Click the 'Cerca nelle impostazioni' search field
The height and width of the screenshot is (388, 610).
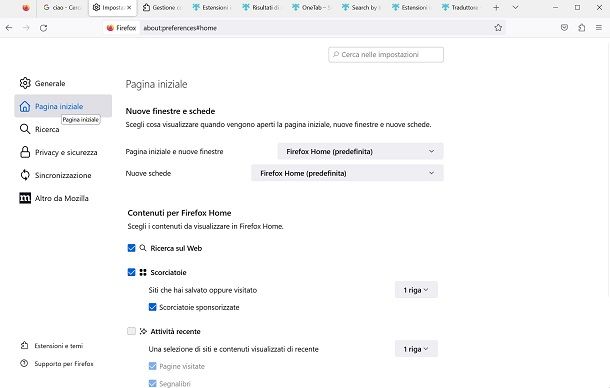pyautogui.click(x=386, y=54)
